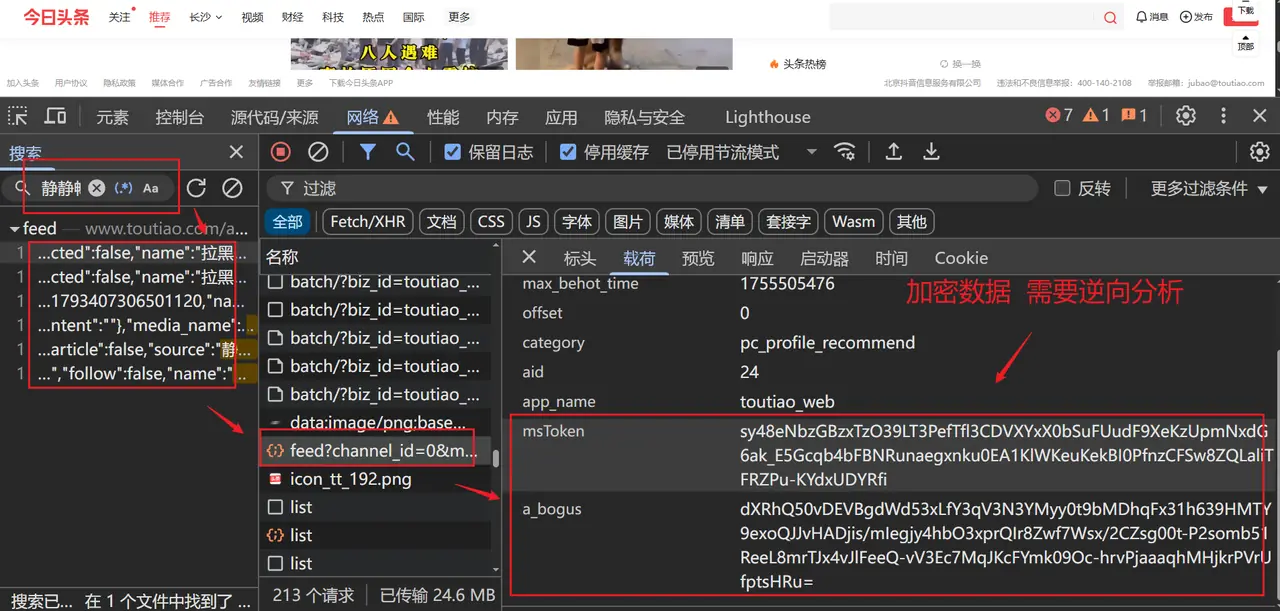
Task: Click the network filter funnel icon
Action: point(368,152)
